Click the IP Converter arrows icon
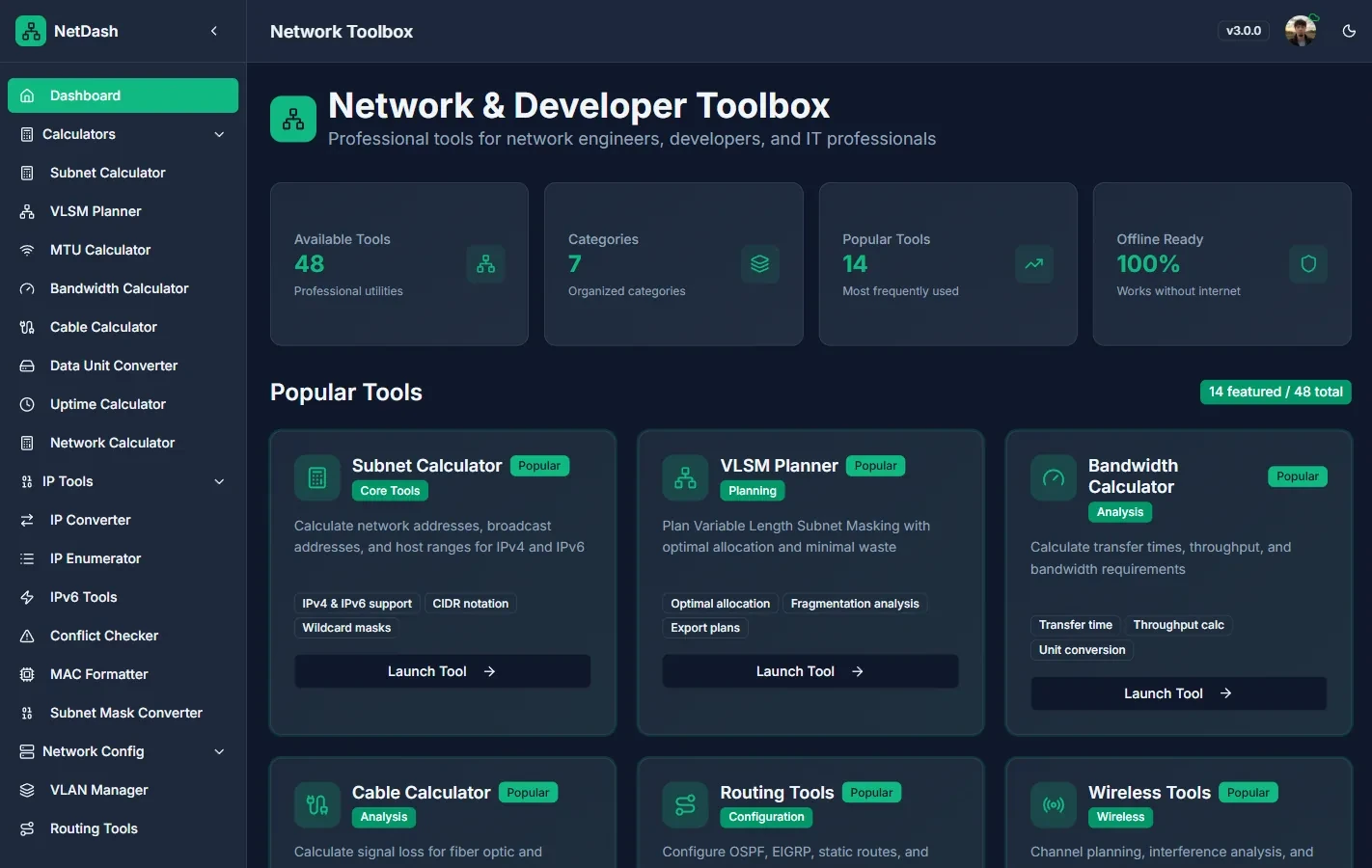 point(27,520)
